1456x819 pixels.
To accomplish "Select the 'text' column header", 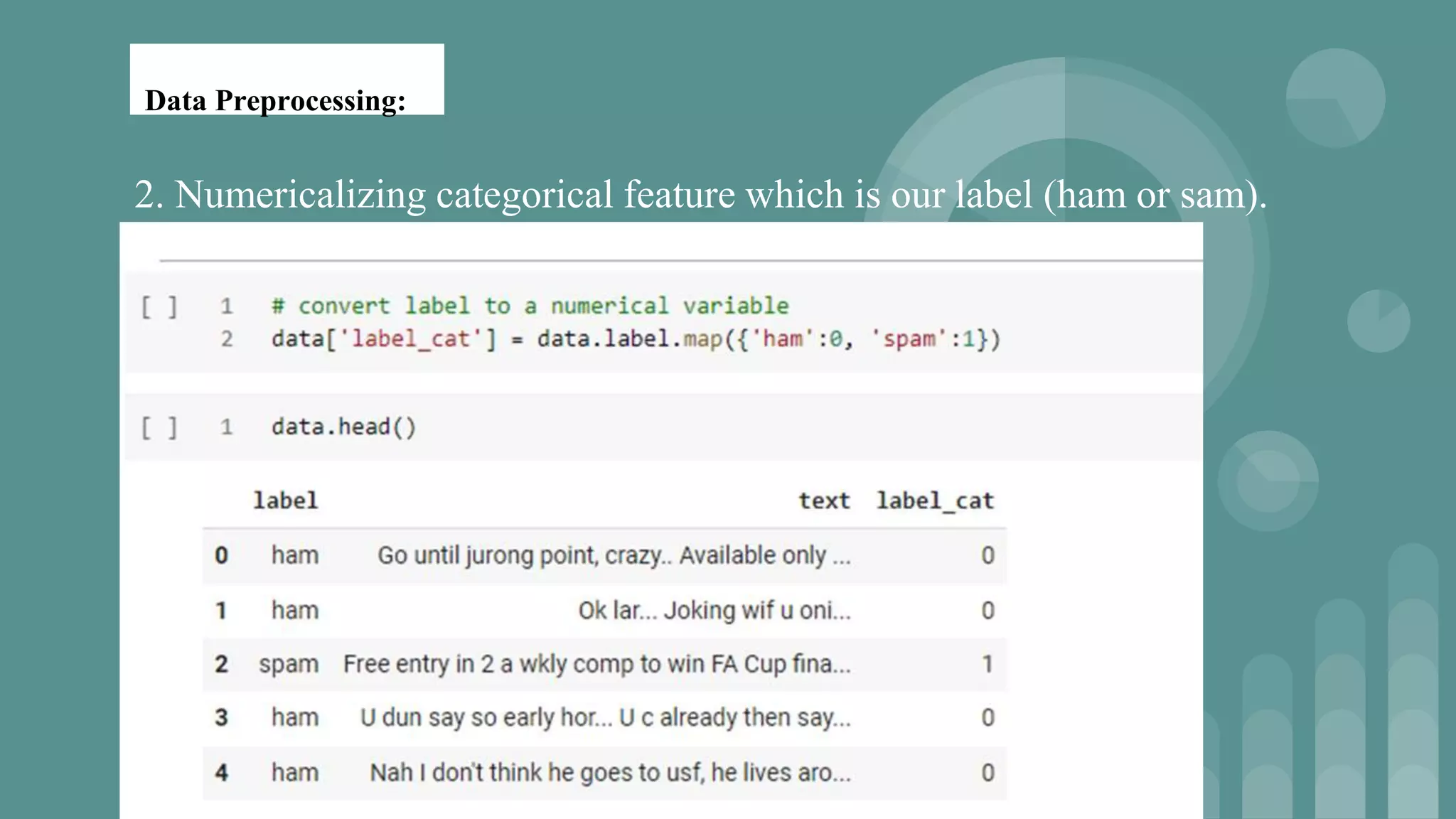I will pos(824,500).
